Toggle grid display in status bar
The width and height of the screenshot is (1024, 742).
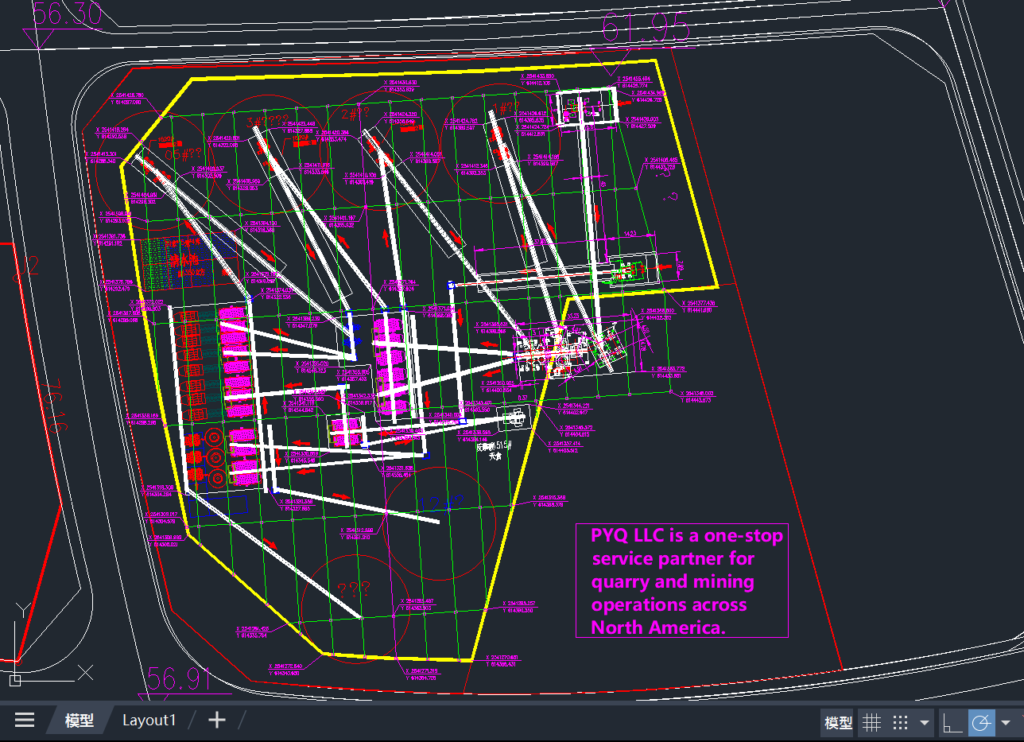pos(872,722)
